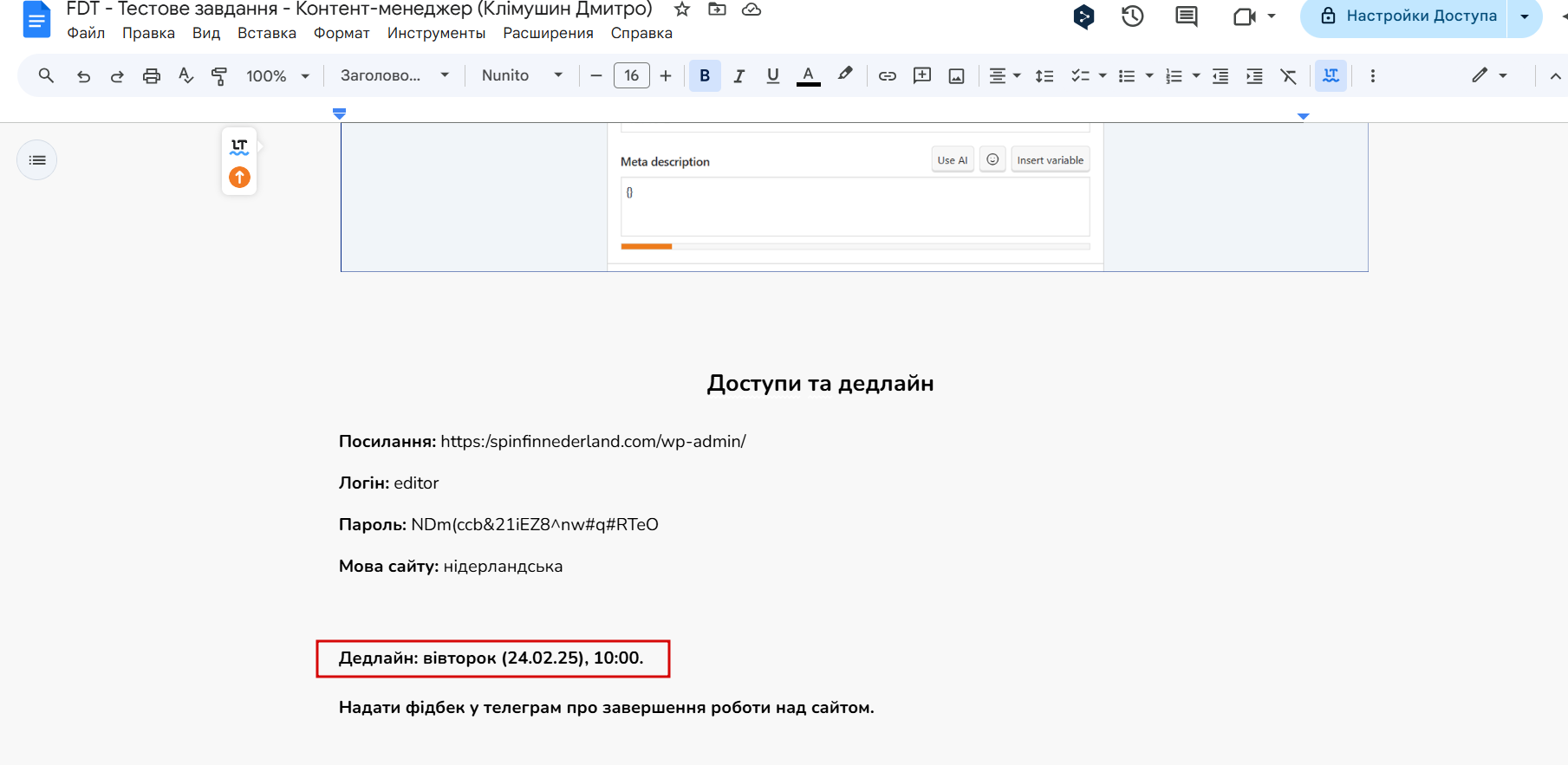Open line and paragraph spacing options
The width and height of the screenshot is (1568, 765).
tap(1044, 76)
